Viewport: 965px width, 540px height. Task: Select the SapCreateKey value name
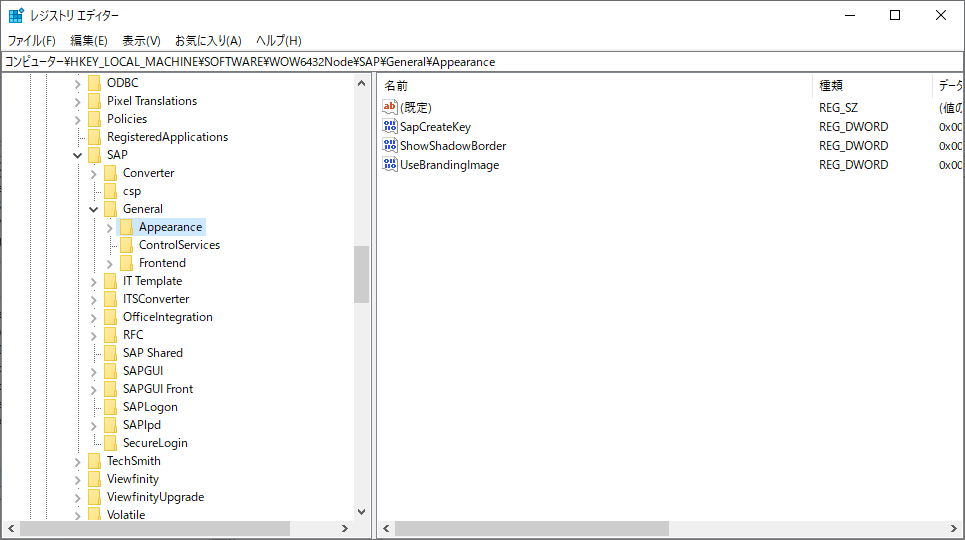pos(435,127)
